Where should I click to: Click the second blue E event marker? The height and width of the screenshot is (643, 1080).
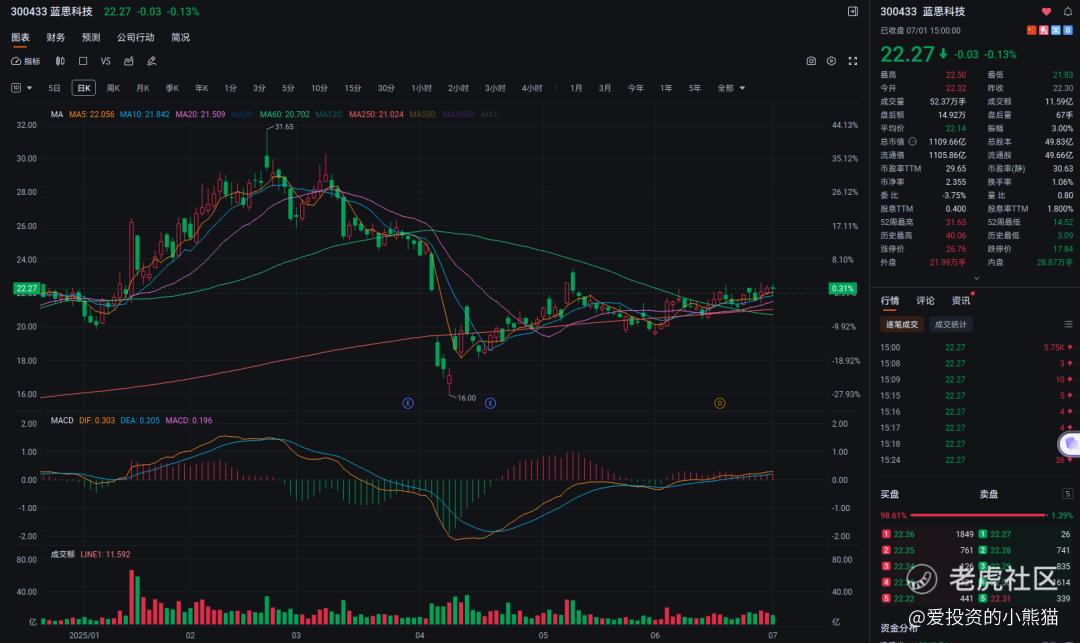(490, 403)
